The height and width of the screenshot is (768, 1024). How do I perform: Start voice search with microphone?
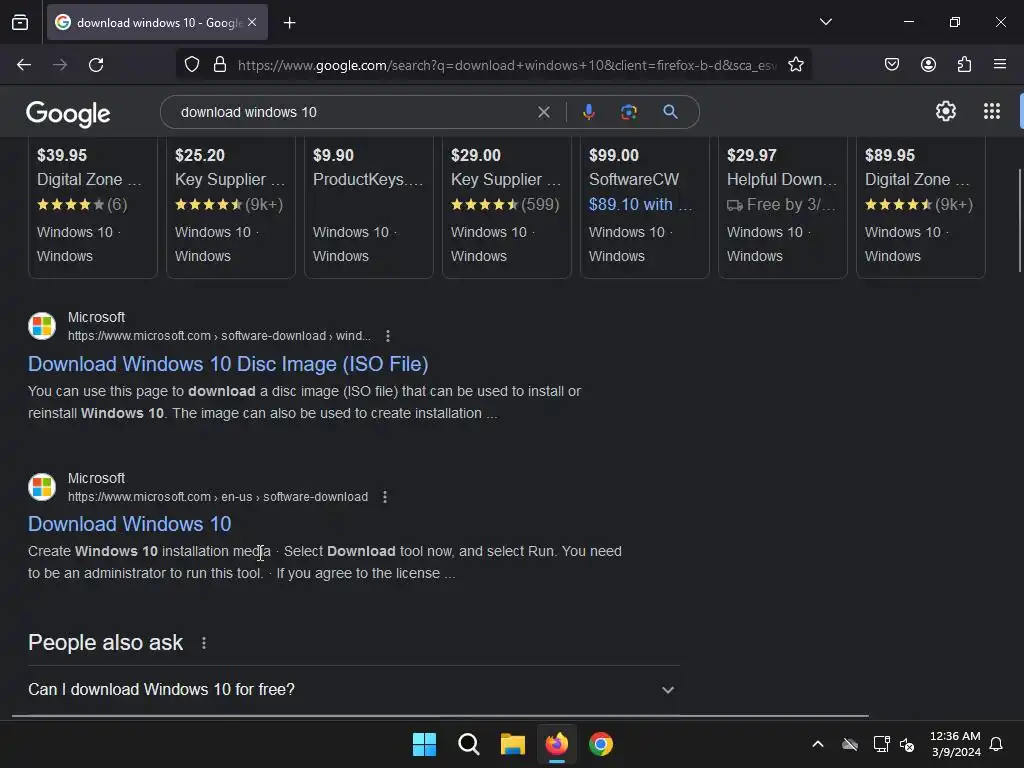[x=588, y=112]
